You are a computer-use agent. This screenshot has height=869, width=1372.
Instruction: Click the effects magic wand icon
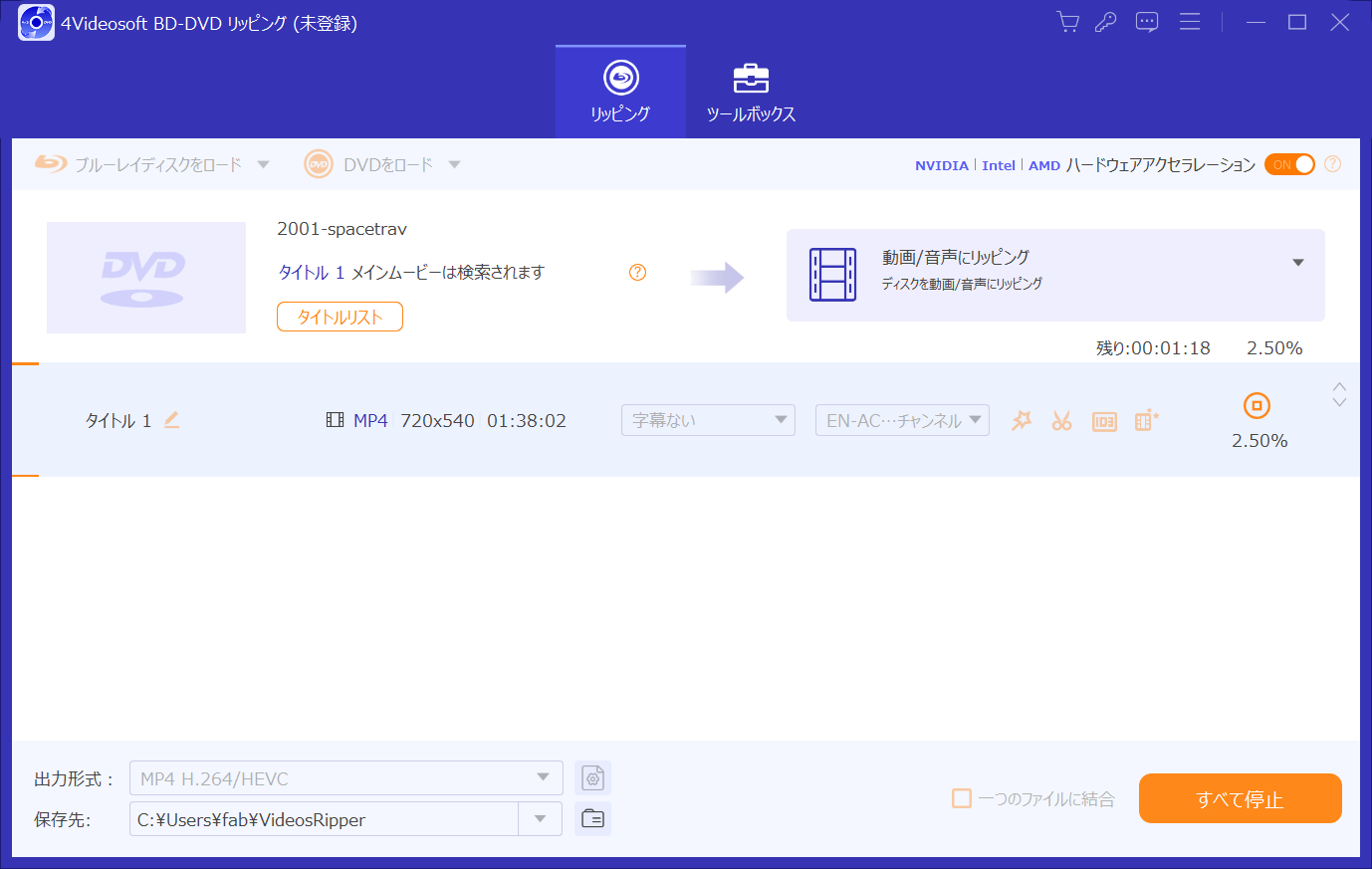click(1022, 420)
